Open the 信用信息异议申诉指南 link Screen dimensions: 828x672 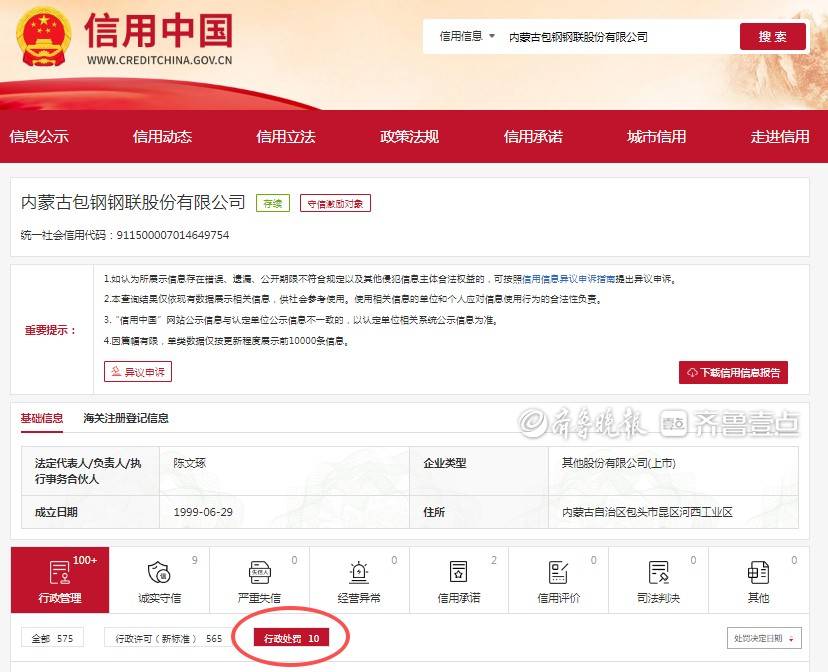568,279
